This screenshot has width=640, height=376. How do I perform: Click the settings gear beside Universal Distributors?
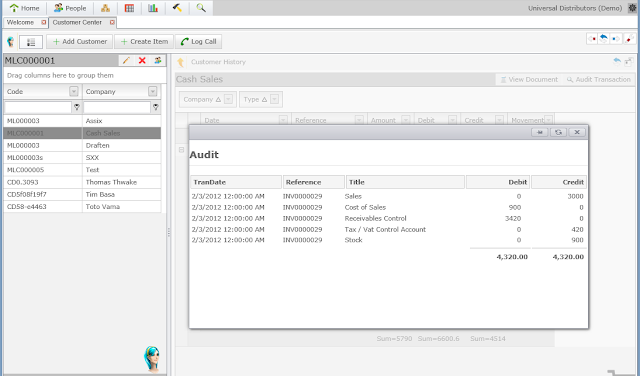(632, 8)
